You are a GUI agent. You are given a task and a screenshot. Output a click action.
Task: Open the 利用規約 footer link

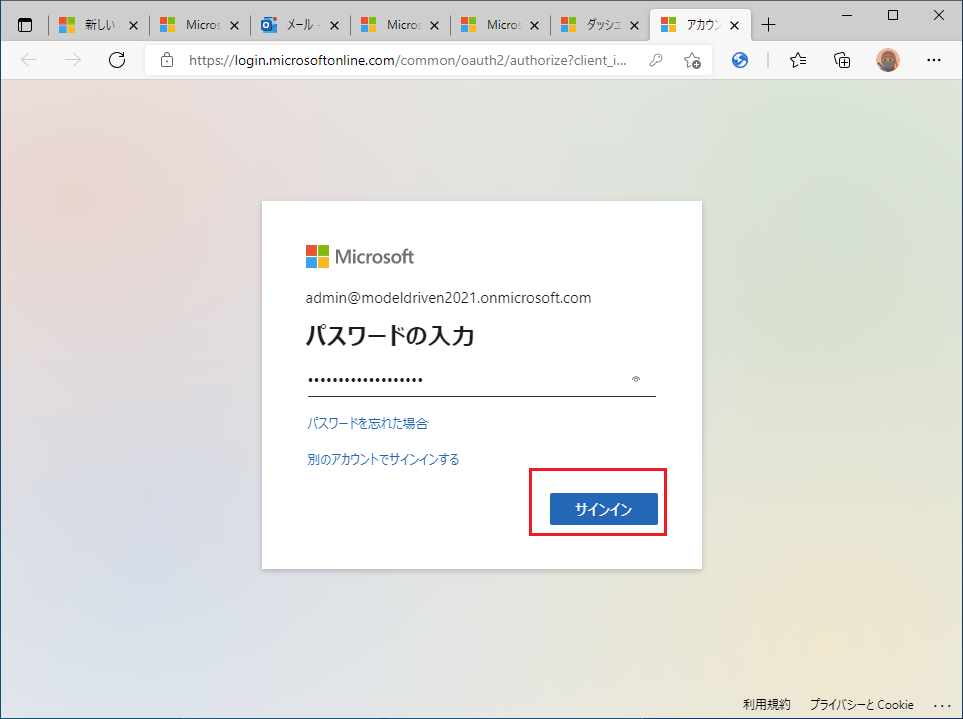tap(766, 704)
